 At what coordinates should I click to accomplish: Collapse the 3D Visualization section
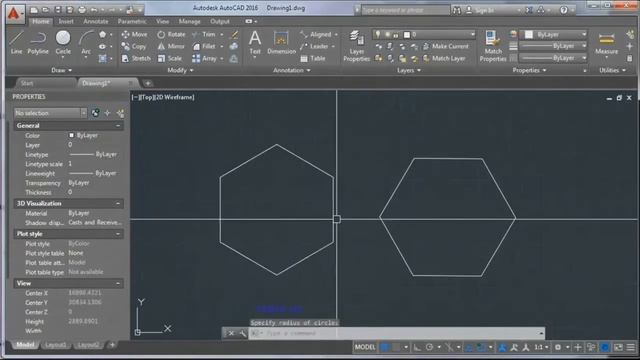(x=118, y=203)
